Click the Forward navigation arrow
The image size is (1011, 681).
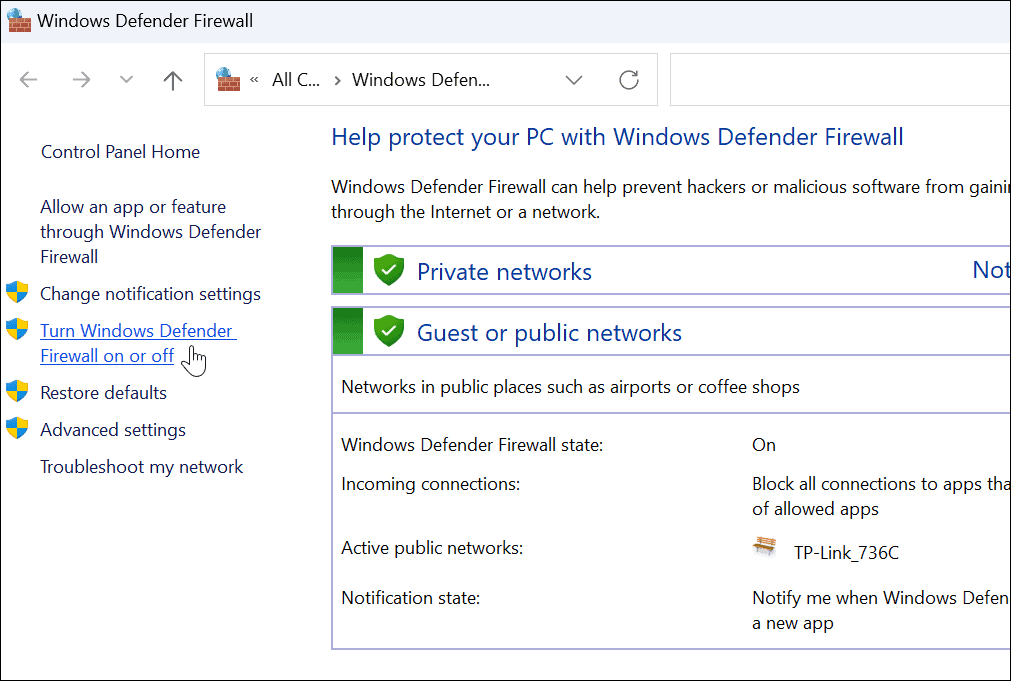(x=81, y=81)
